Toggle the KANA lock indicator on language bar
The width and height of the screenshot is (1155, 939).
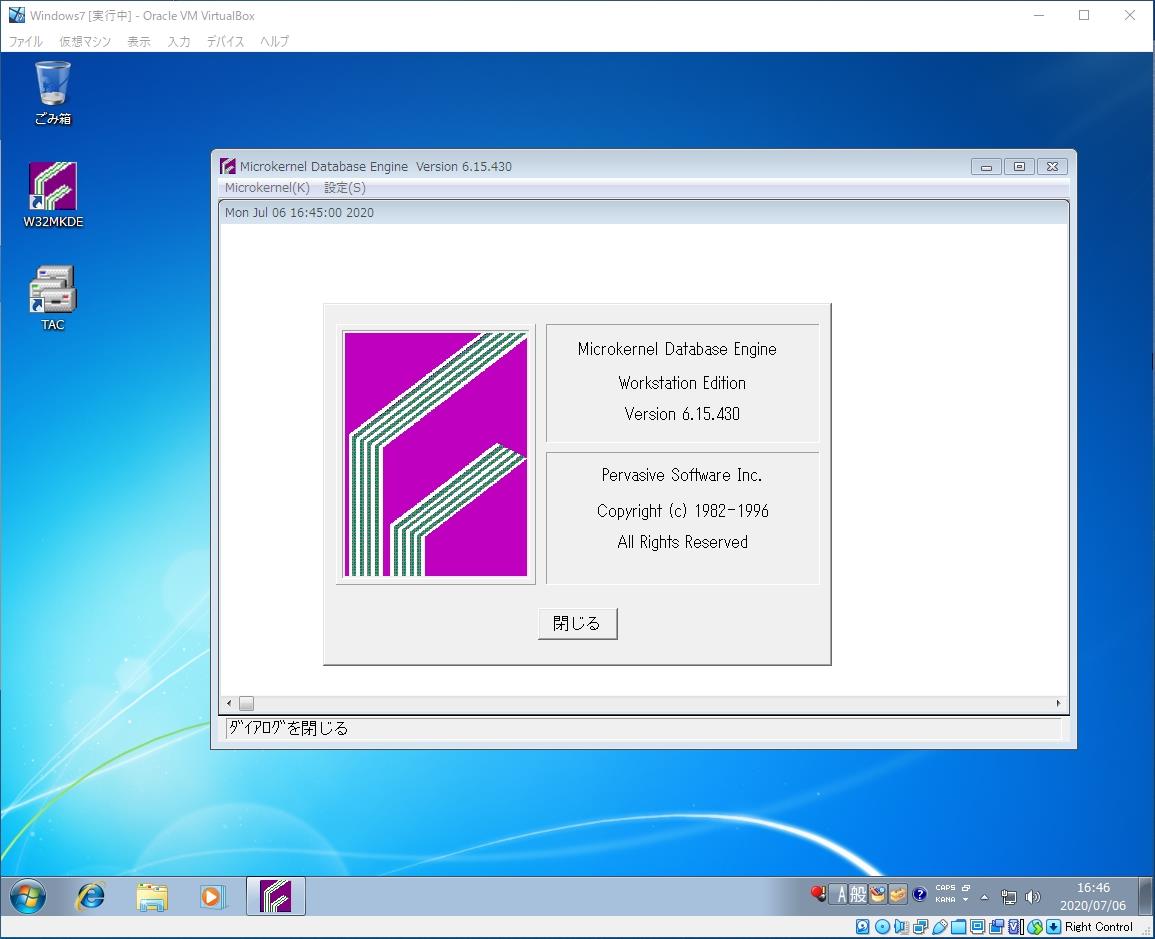tap(945, 900)
